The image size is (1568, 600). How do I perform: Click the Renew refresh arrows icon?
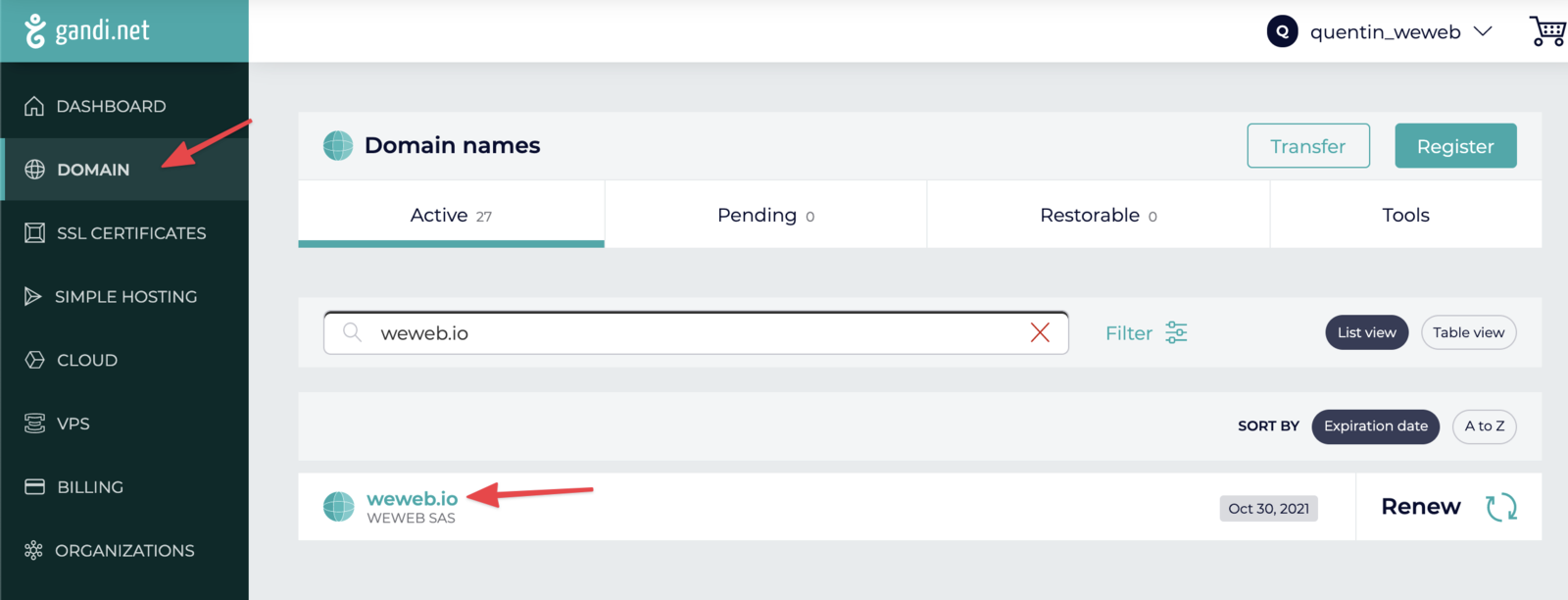pyautogui.click(x=1500, y=507)
